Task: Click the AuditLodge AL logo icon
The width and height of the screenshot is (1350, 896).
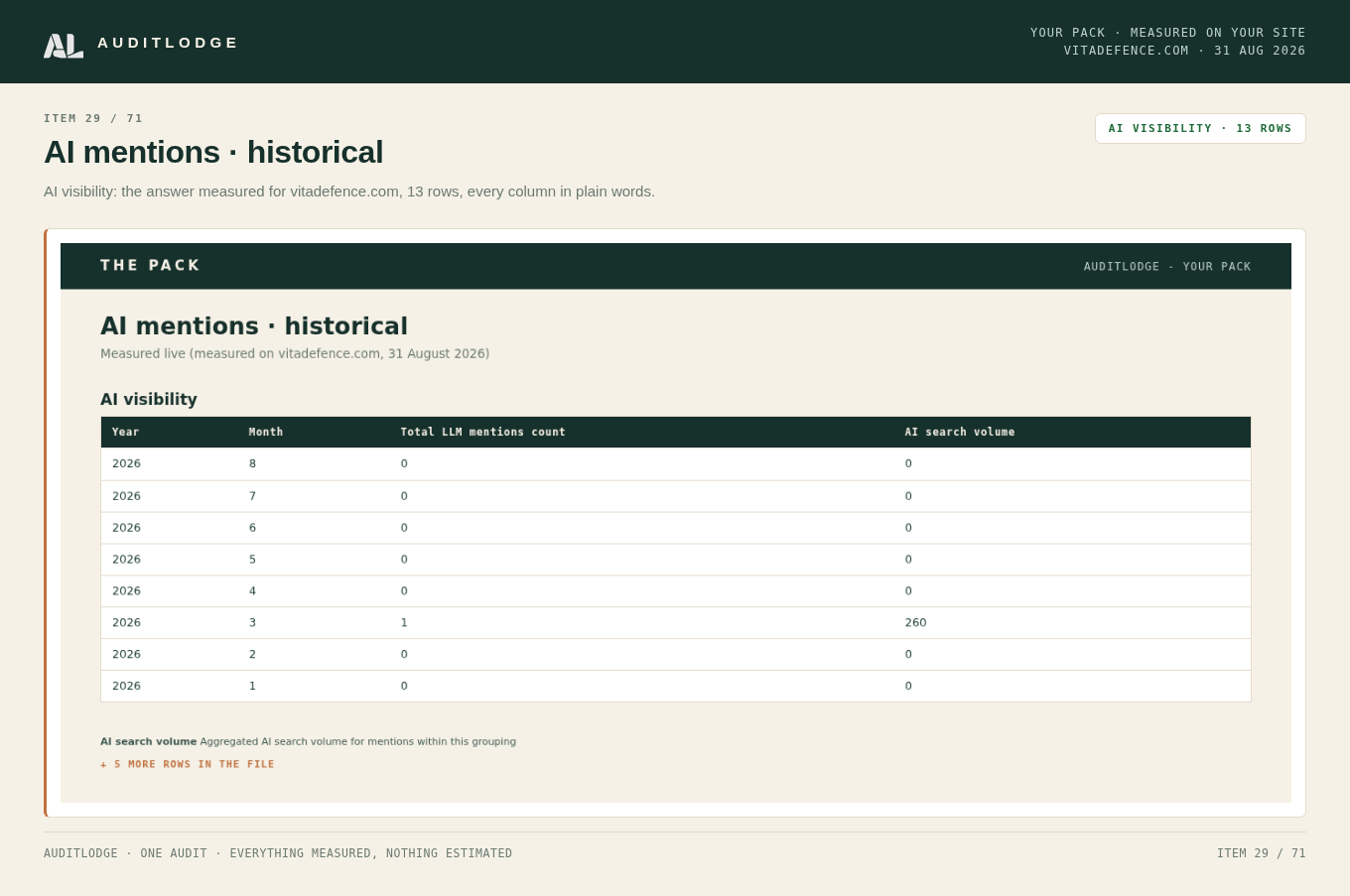Action: tap(64, 46)
